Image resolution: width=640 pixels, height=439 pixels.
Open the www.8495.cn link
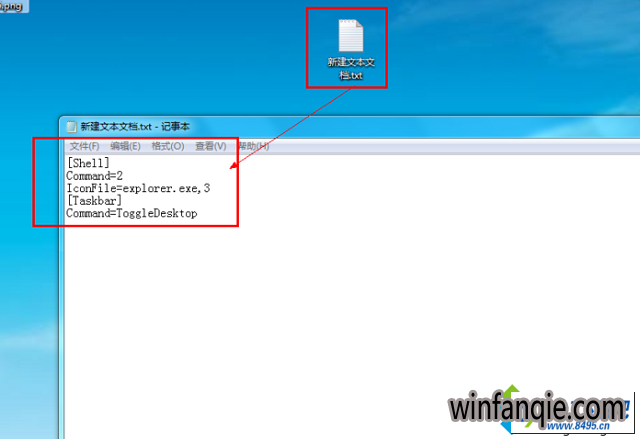[578, 426]
